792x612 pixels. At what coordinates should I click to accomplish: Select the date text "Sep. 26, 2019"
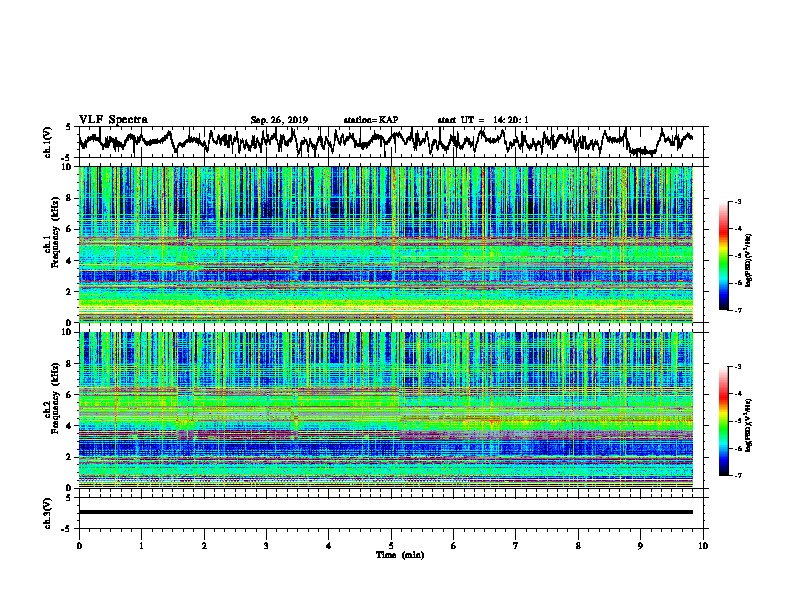tap(279, 120)
